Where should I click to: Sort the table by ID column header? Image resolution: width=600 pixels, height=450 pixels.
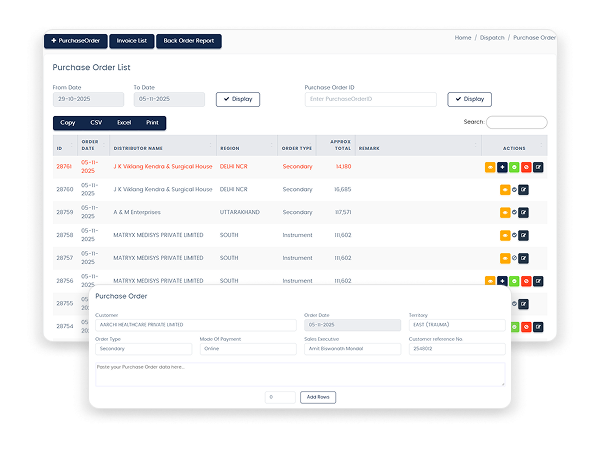[x=65, y=146]
